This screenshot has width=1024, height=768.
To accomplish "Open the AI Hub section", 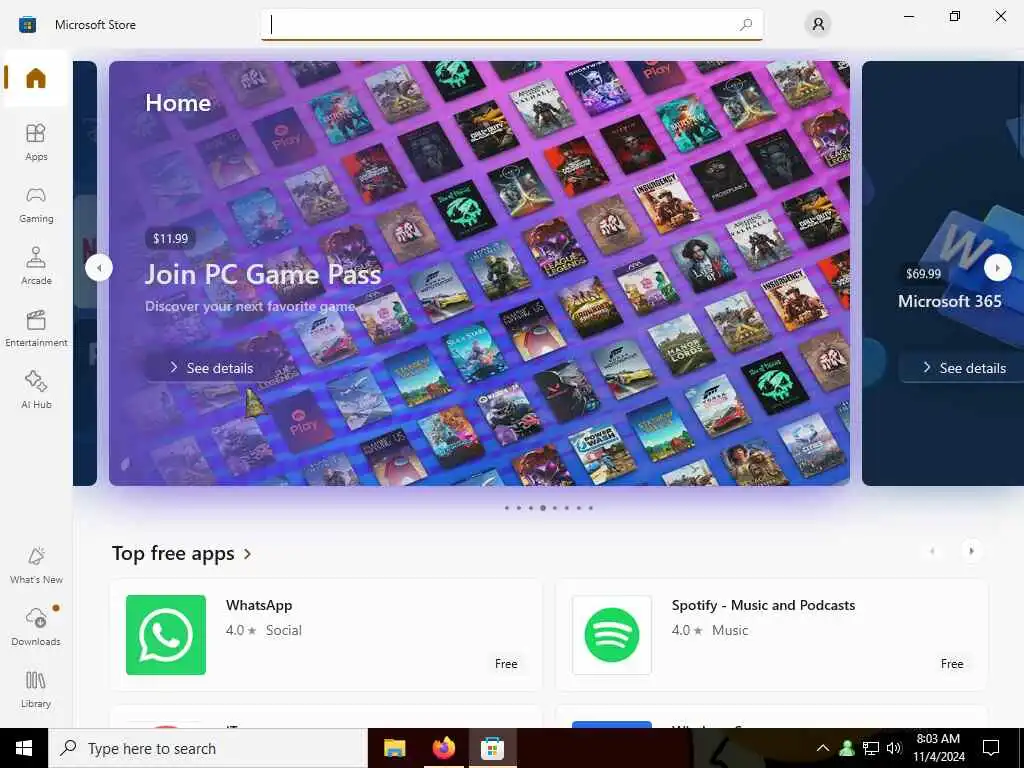I will [36, 390].
